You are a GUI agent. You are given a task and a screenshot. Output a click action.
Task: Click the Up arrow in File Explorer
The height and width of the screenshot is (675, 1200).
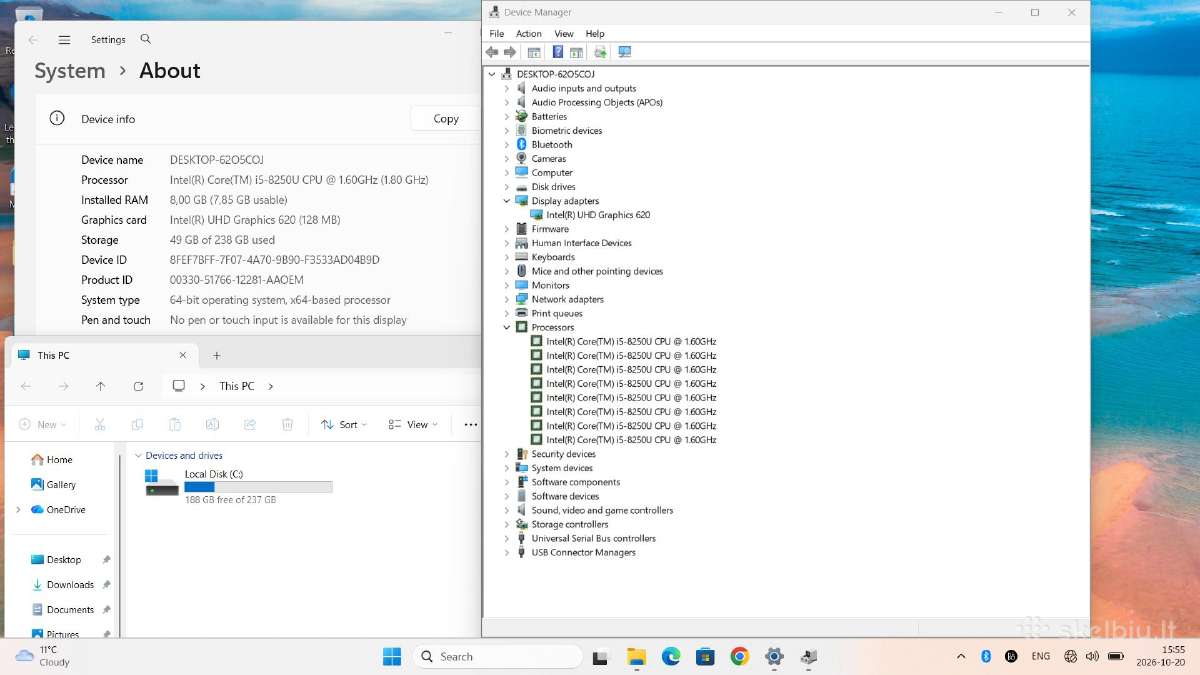pos(100,386)
